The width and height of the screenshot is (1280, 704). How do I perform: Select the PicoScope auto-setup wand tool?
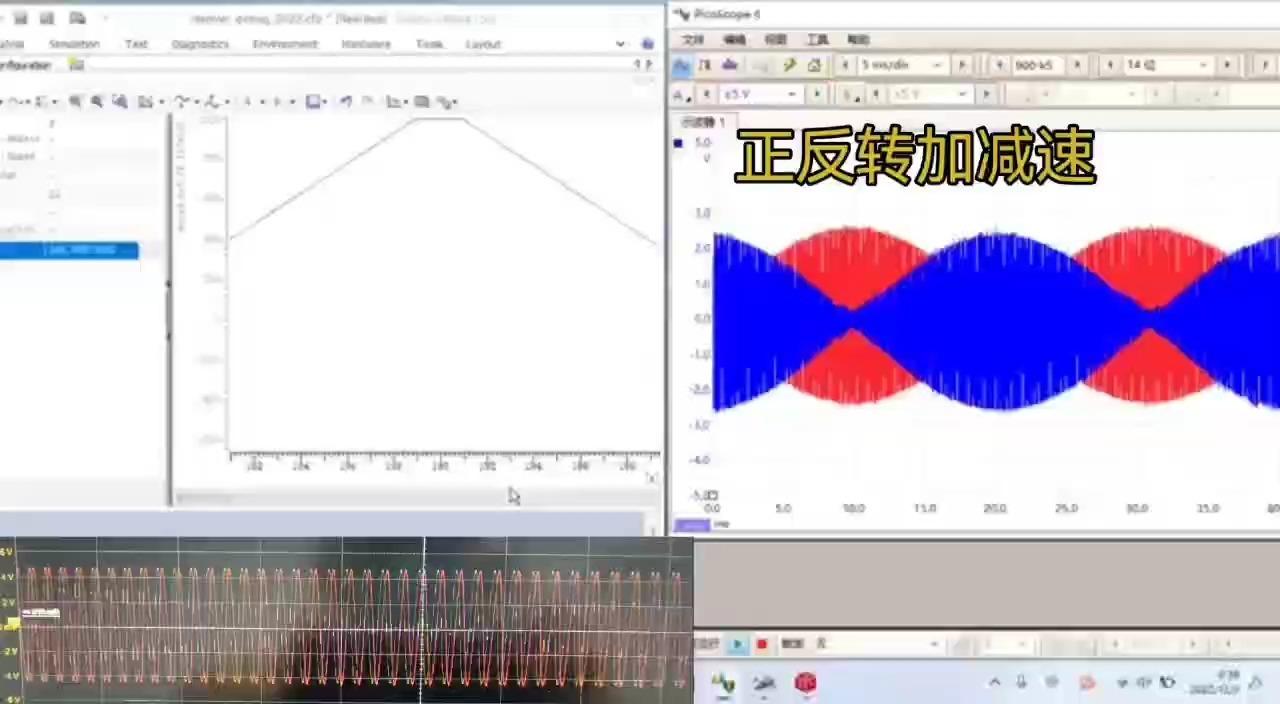pos(789,64)
